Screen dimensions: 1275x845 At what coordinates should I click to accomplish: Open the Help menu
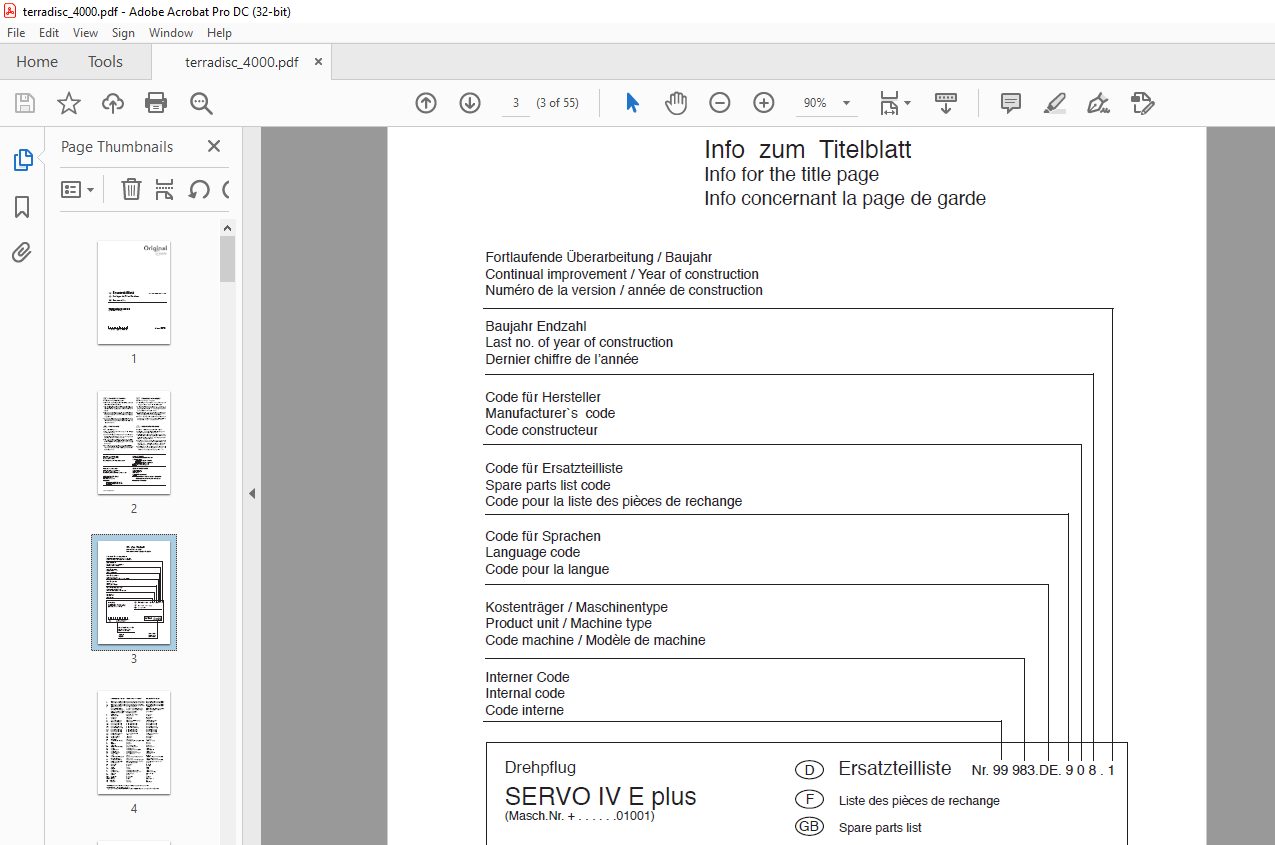point(219,33)
